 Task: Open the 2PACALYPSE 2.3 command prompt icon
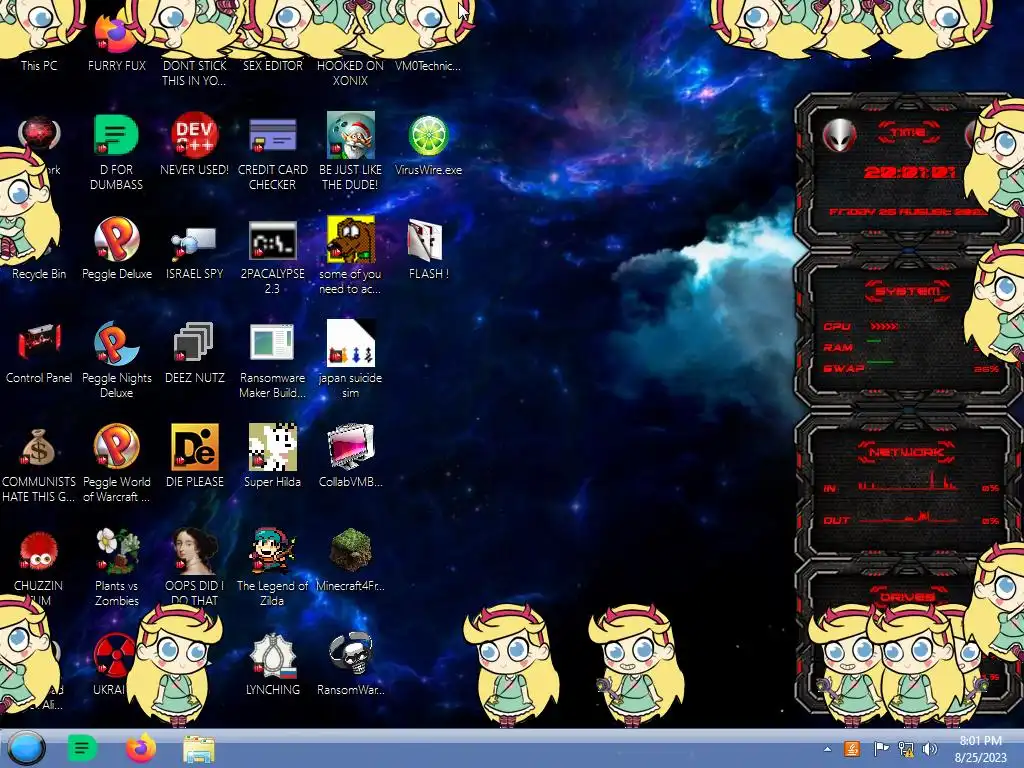[272, 239]
